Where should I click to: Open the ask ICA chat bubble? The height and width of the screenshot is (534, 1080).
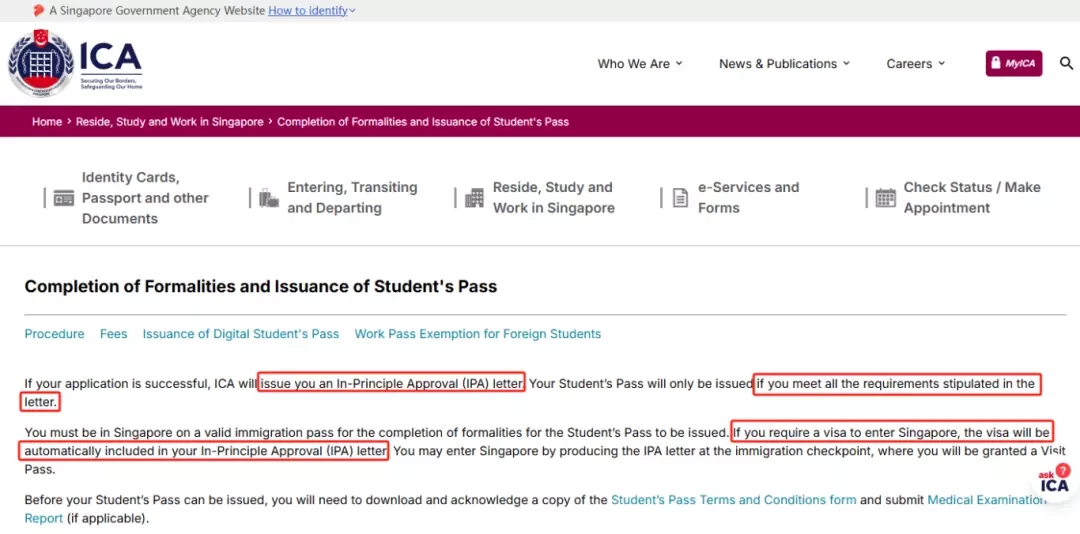pyautogui.click(x=1055, y=482)
